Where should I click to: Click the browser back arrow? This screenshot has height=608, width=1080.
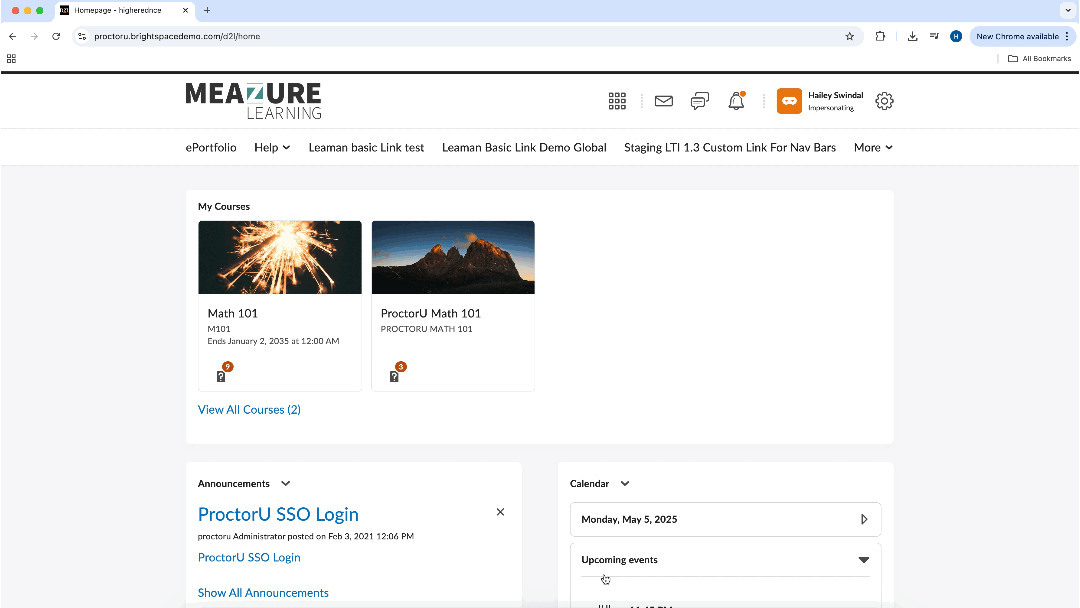(x=12, y=36)
